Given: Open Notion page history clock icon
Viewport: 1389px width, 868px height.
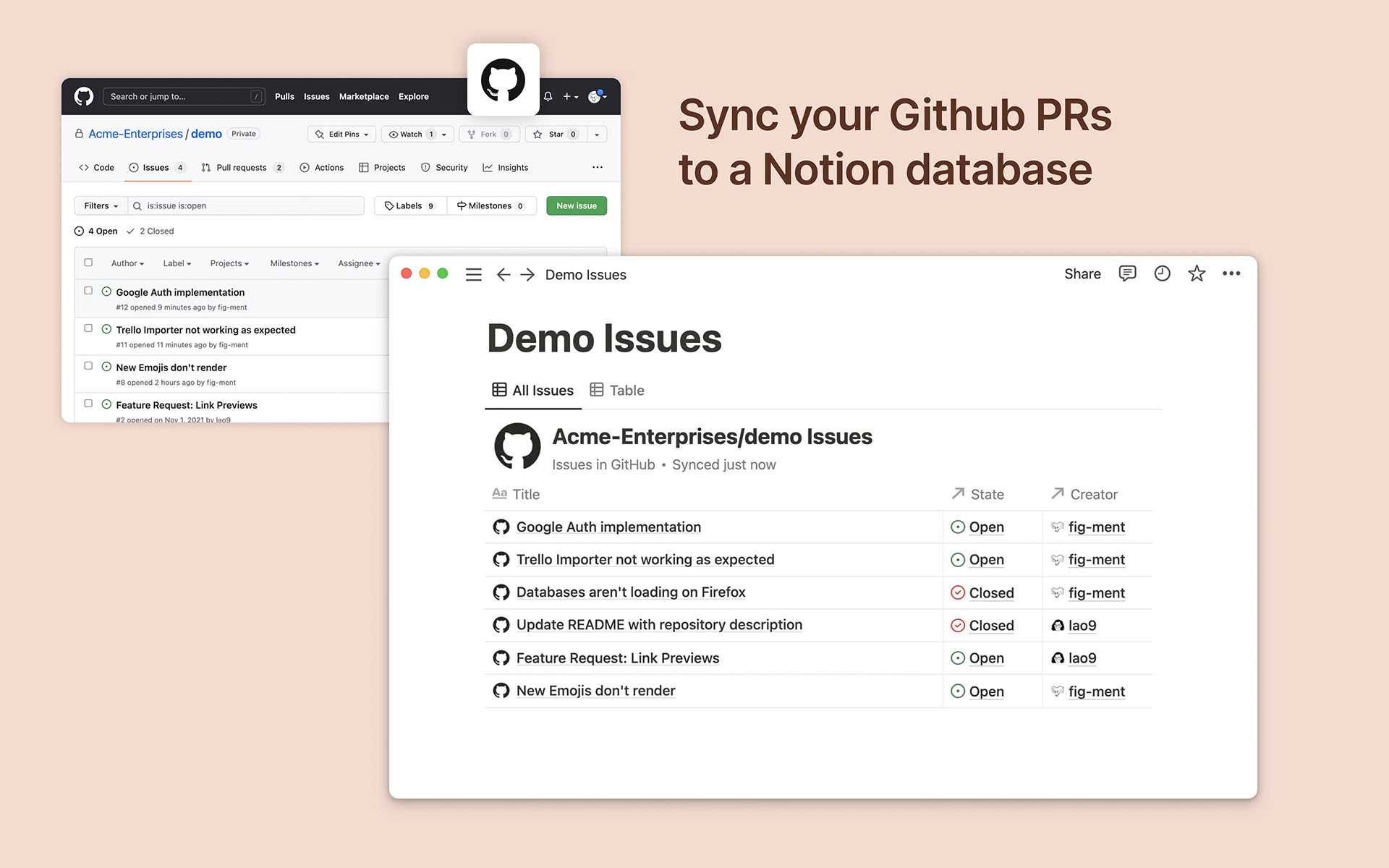Looking at the screenshot, I should [x=1162, y=273].
